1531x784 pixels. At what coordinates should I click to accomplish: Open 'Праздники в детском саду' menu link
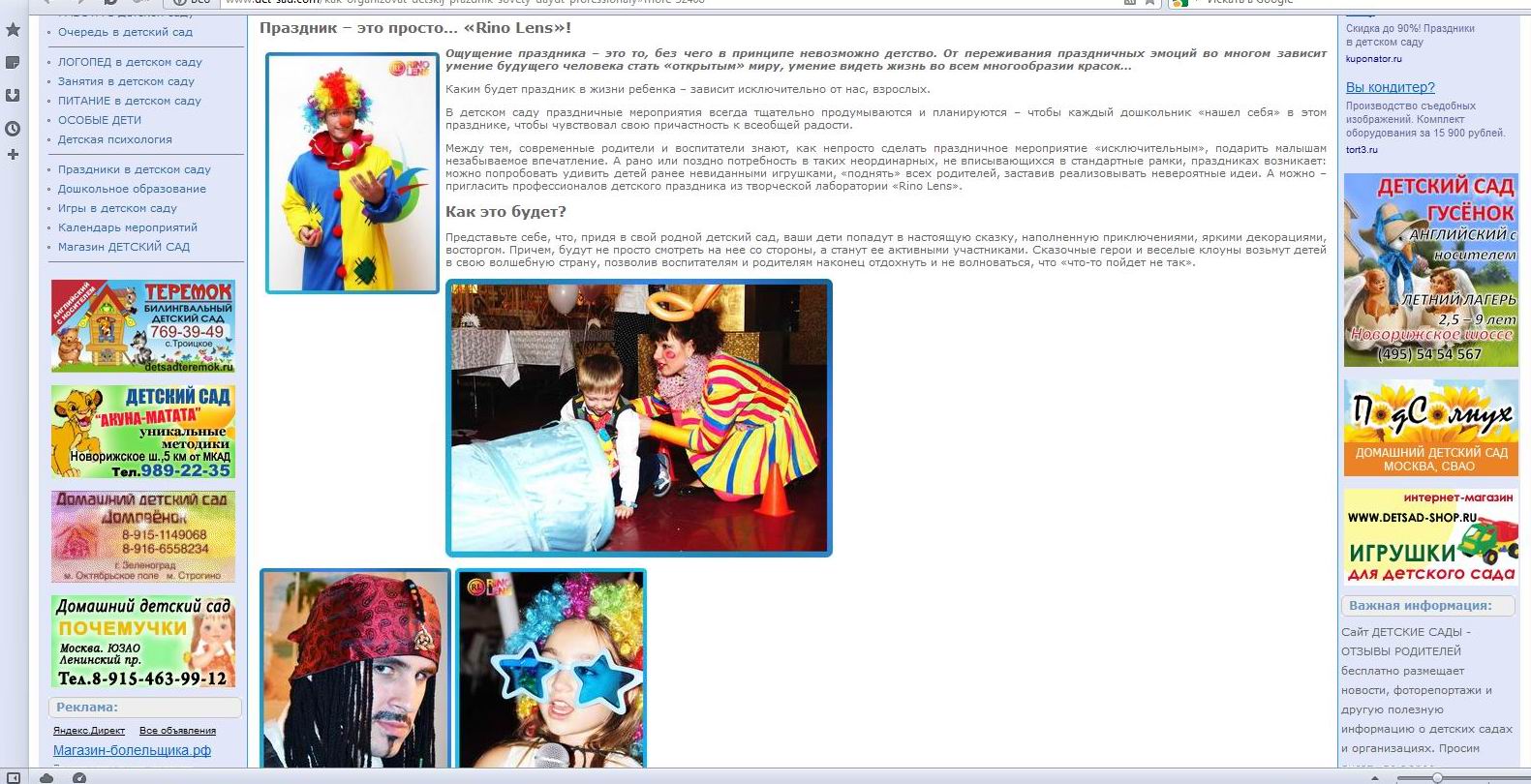135,169
